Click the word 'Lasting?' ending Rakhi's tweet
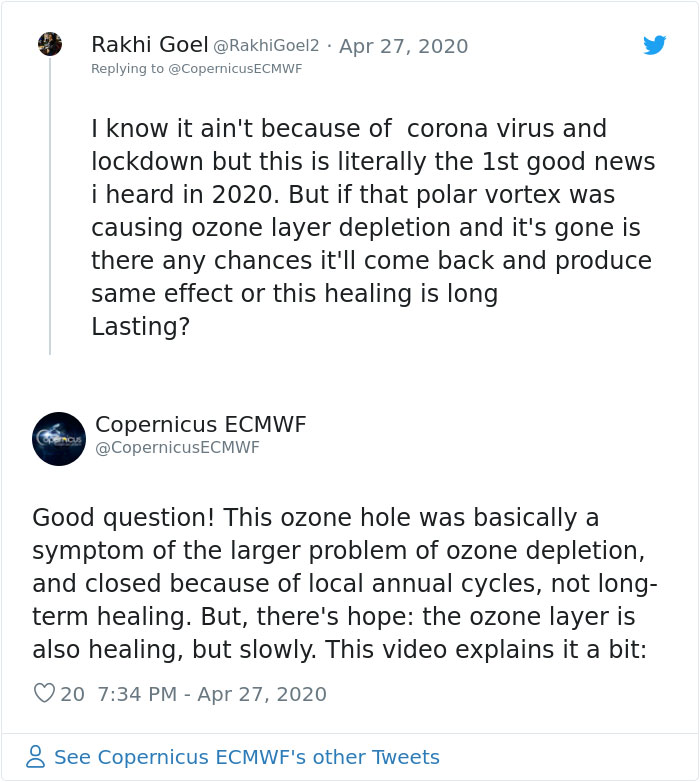Screen dimensions: 700x782 click(141, 327)
